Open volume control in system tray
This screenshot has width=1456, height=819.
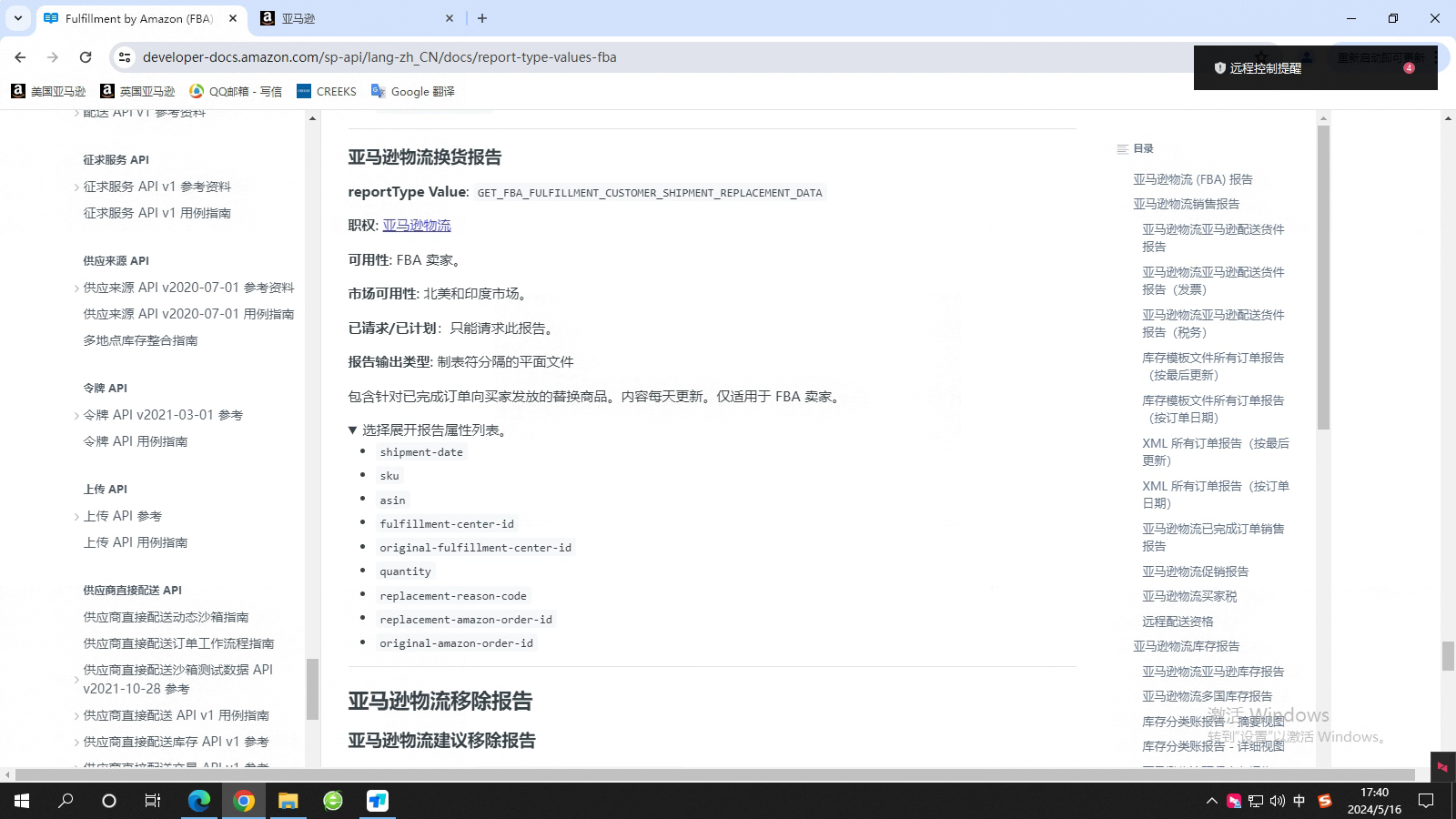[x=1278, y=801]
